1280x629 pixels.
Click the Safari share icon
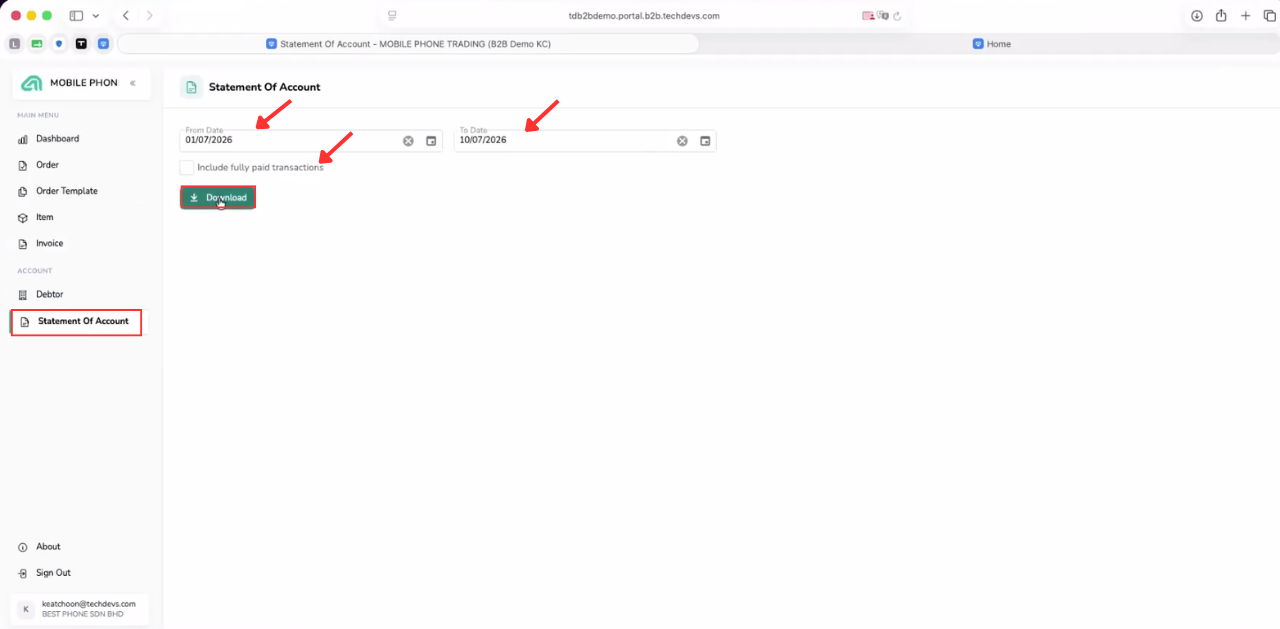tap(1221, 16)
